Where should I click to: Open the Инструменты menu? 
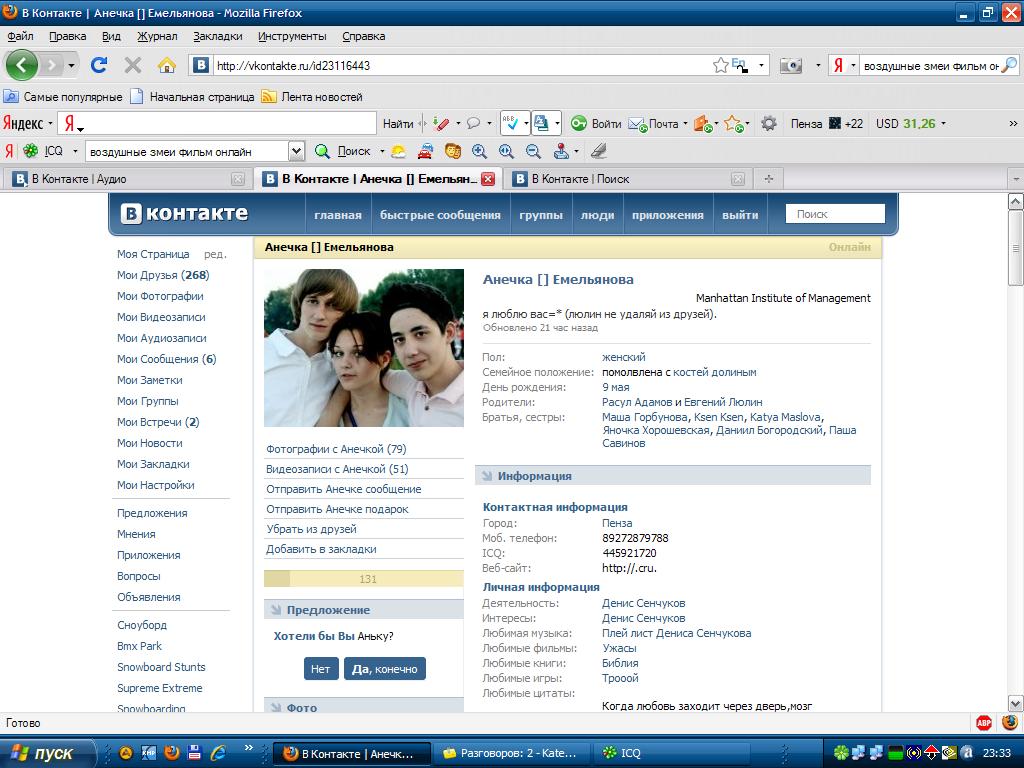292,36
